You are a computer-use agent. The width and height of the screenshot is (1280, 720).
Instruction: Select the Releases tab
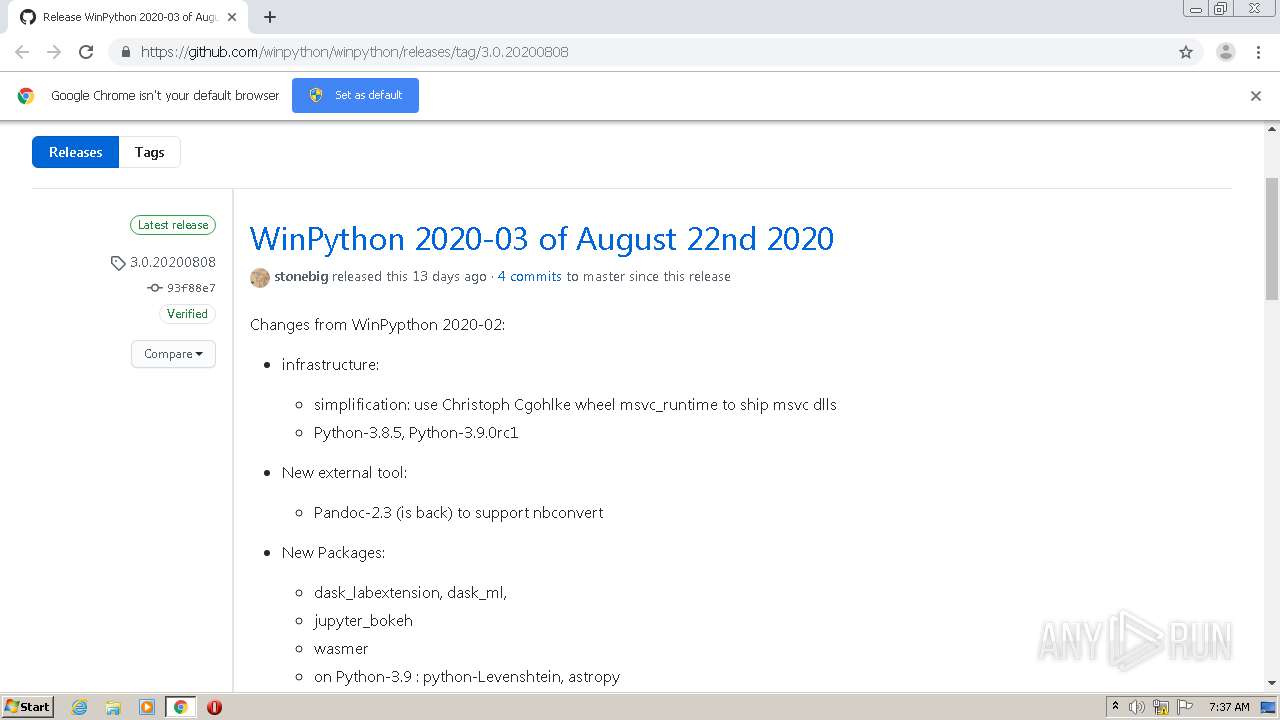tap(75, 152)
